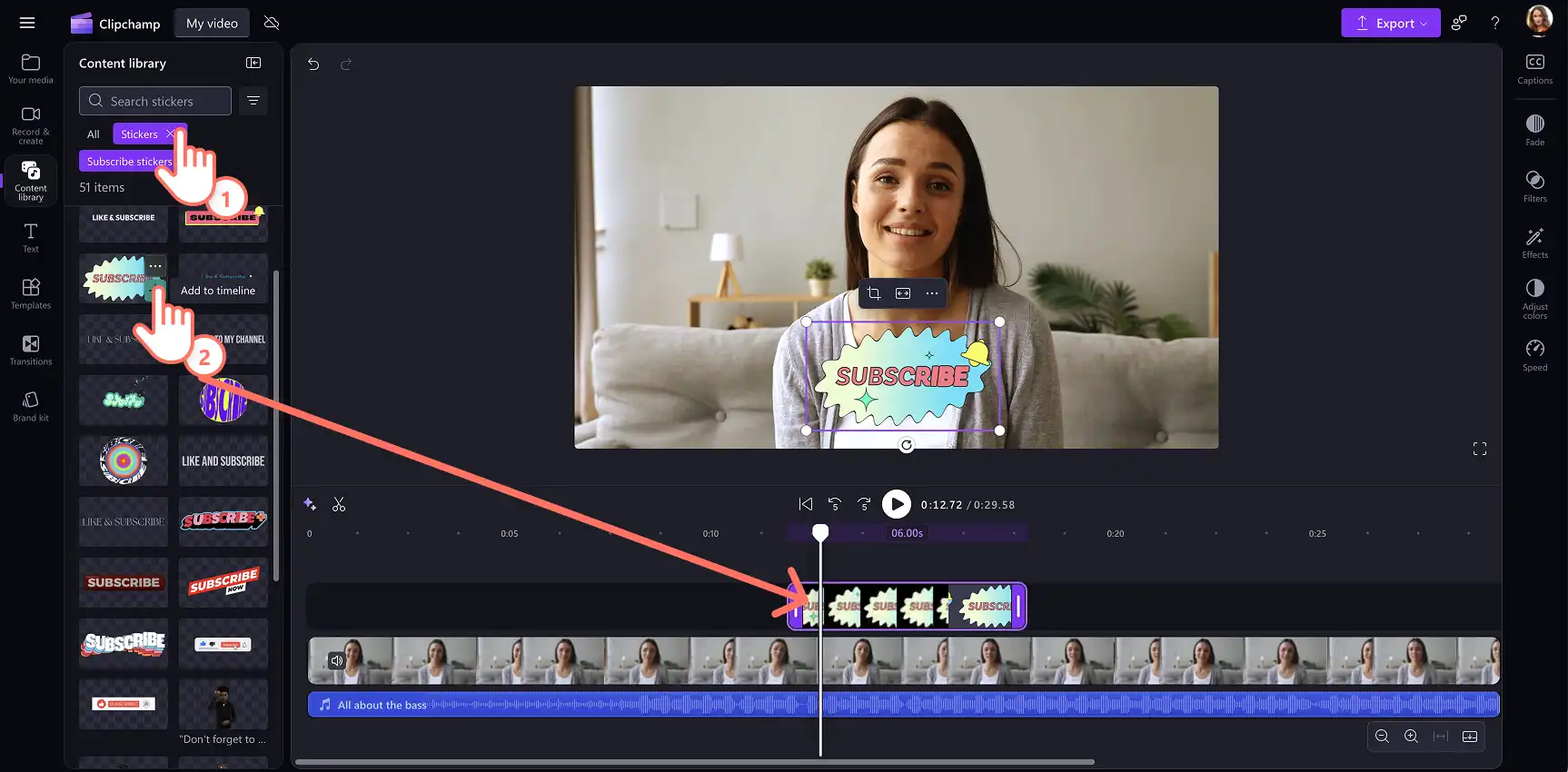Open the Filters panel

pyautogui.click(x=1534, y=186)
